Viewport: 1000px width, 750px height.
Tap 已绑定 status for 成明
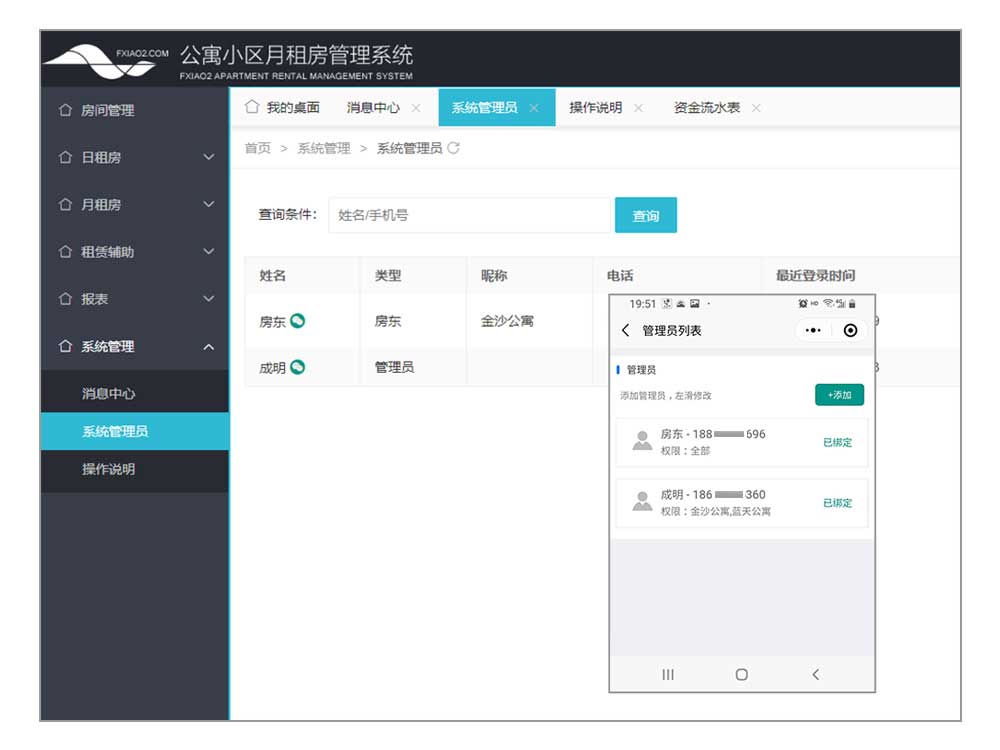pyautogui.click(x=837, y=503)
